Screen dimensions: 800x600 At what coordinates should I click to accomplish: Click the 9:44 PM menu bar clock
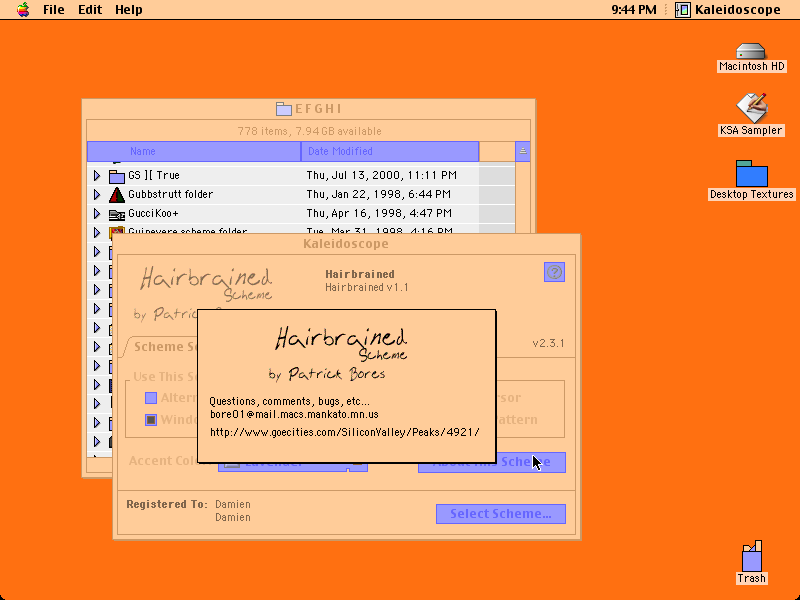634,10
